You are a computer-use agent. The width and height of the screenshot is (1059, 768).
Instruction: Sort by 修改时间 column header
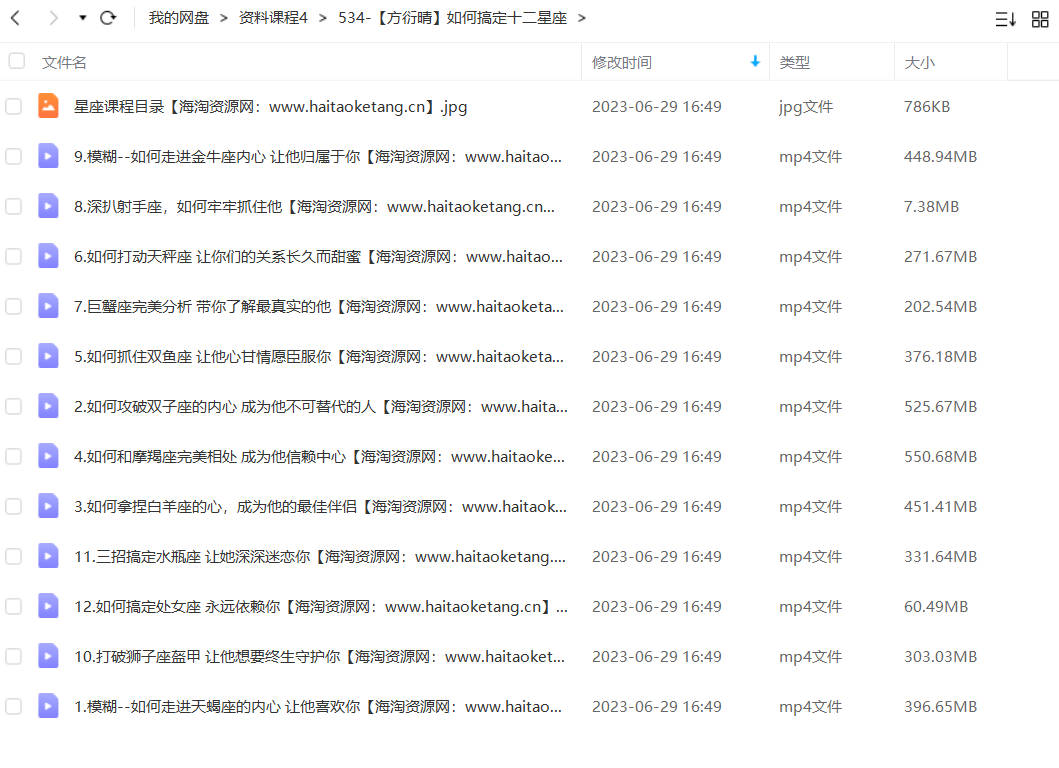click(x=622, y=63)
